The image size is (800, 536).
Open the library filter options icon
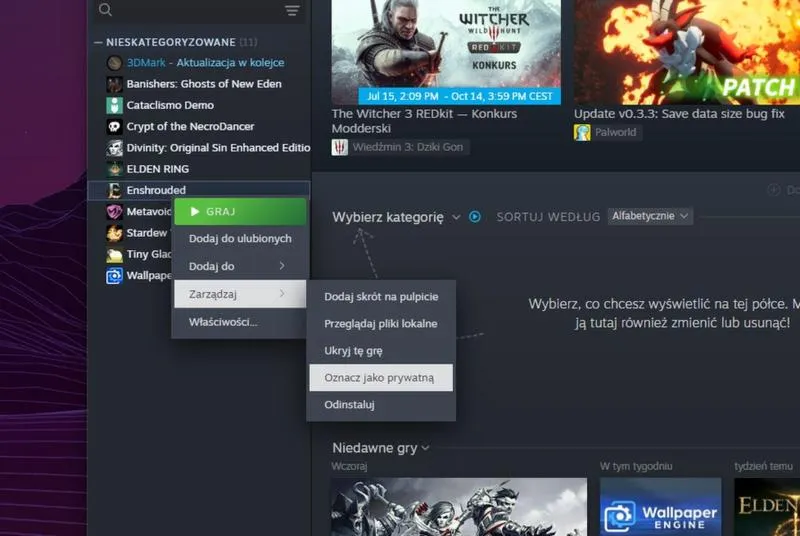point(292,10)
